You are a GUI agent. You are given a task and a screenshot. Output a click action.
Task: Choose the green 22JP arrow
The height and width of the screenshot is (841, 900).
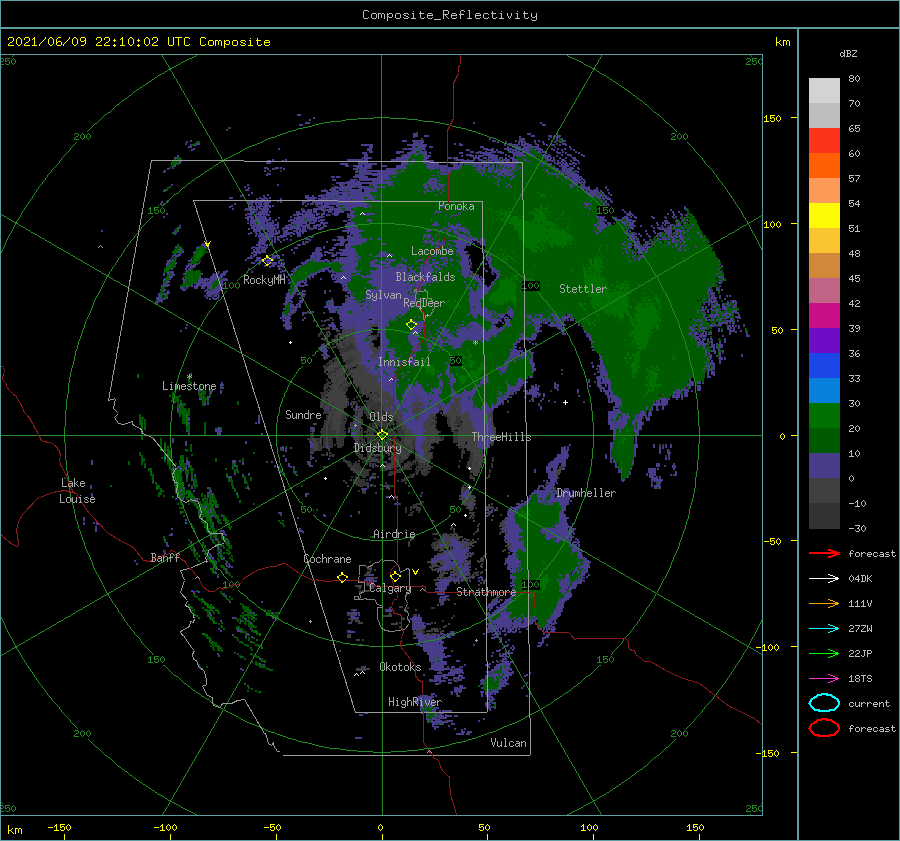click(x=824, y=653)
